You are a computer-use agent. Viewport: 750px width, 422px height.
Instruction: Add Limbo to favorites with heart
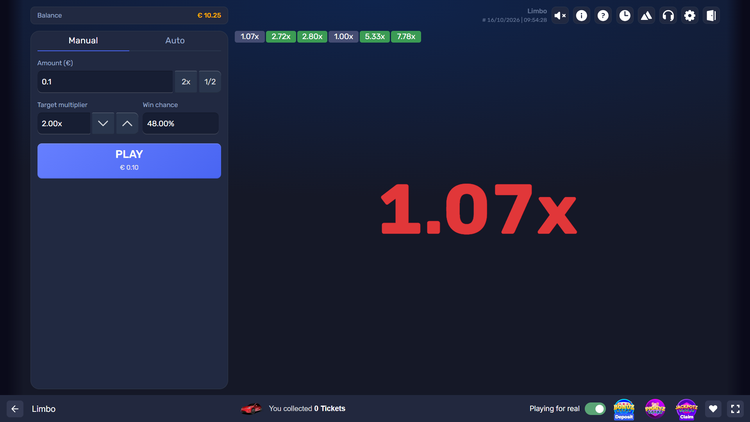(713, 409)
